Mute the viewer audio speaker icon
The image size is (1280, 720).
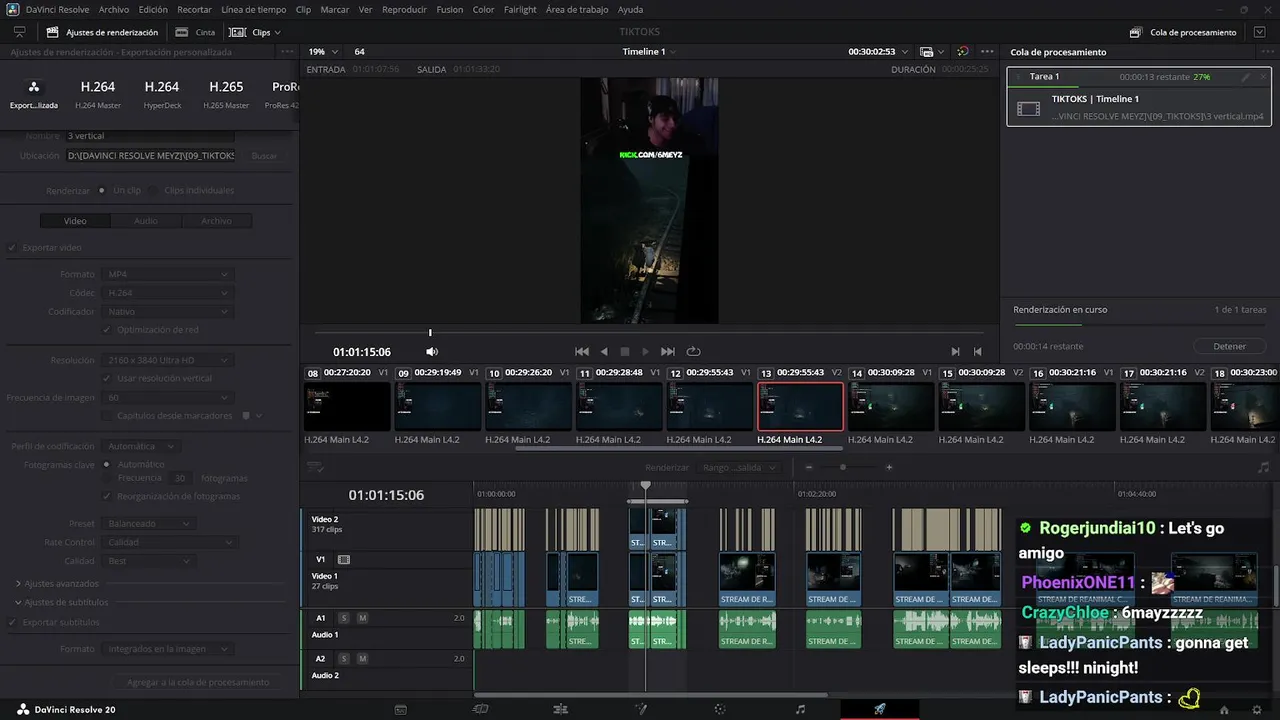point(432,352)
